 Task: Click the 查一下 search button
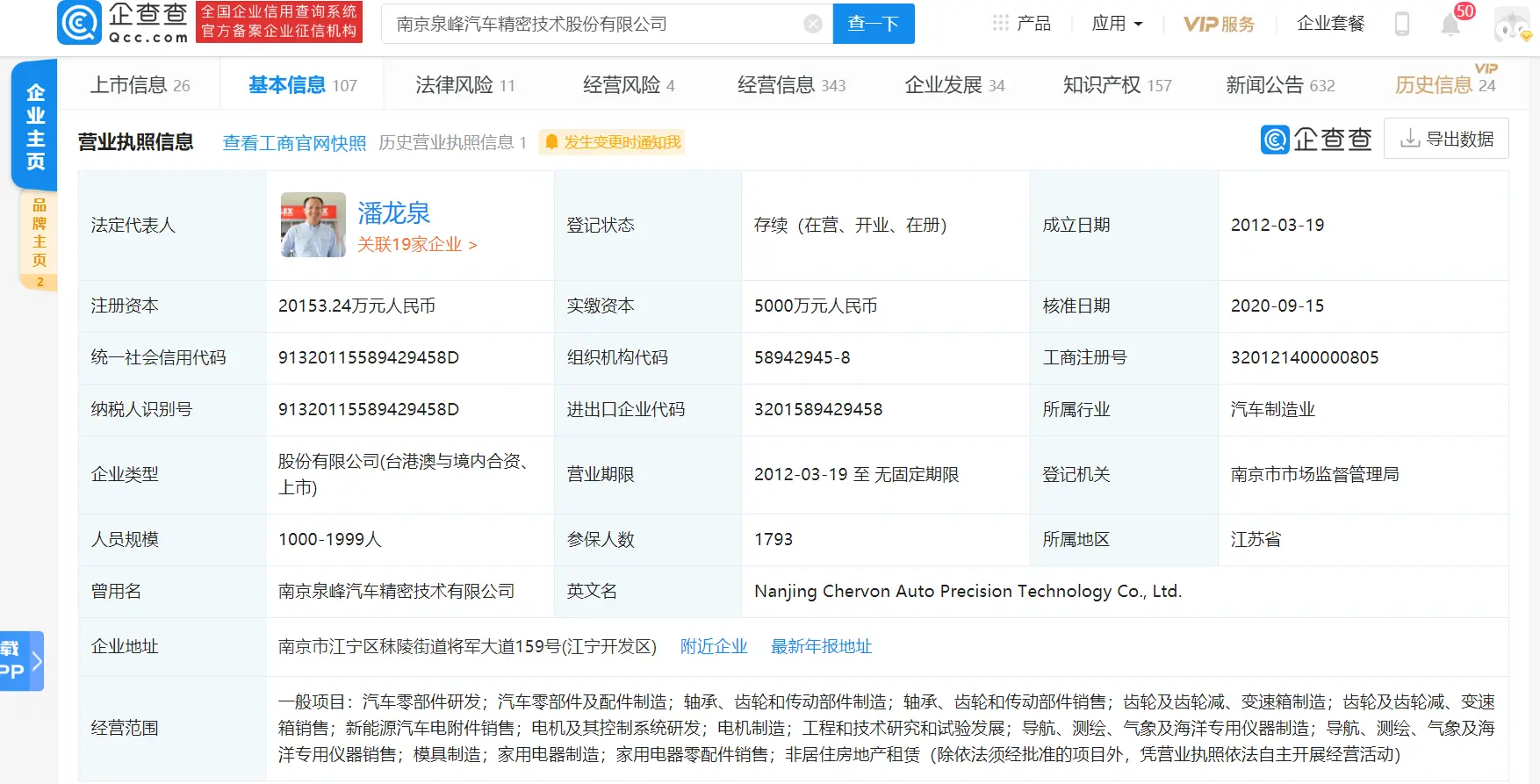pos(874,24)
